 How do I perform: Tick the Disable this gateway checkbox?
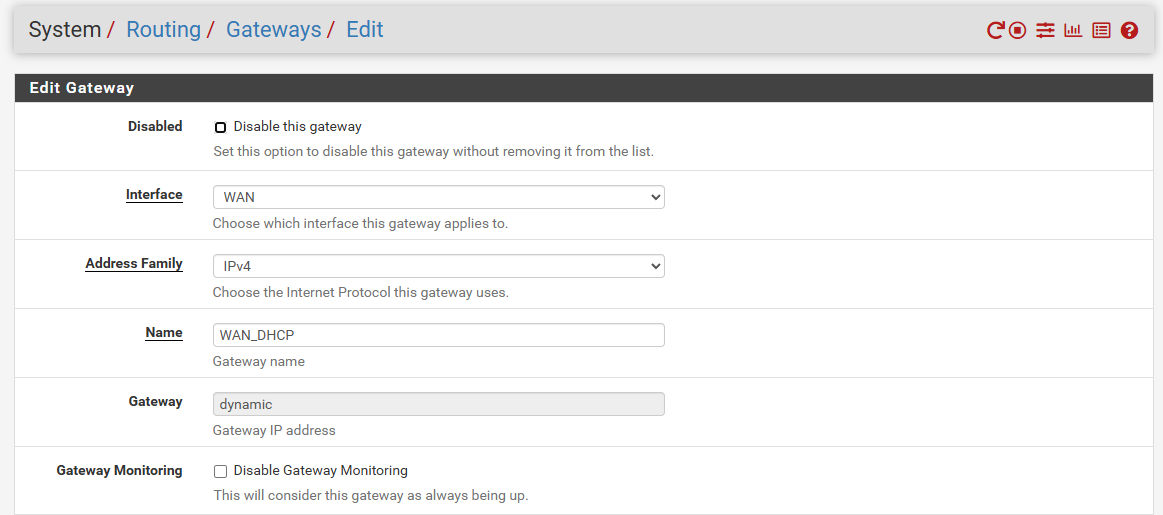coord(220,128)
